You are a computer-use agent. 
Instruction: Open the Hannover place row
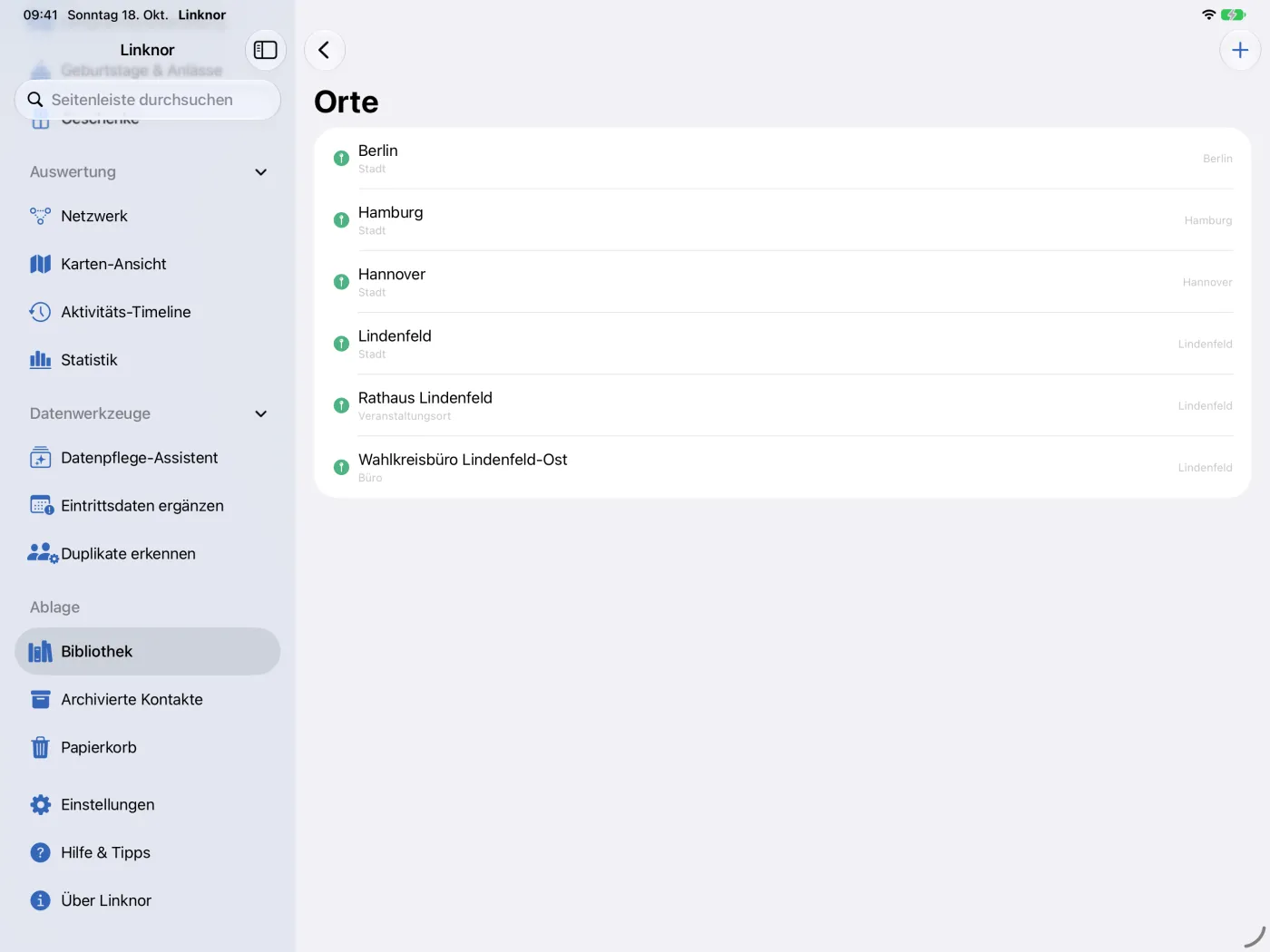[x=783, y=282]
